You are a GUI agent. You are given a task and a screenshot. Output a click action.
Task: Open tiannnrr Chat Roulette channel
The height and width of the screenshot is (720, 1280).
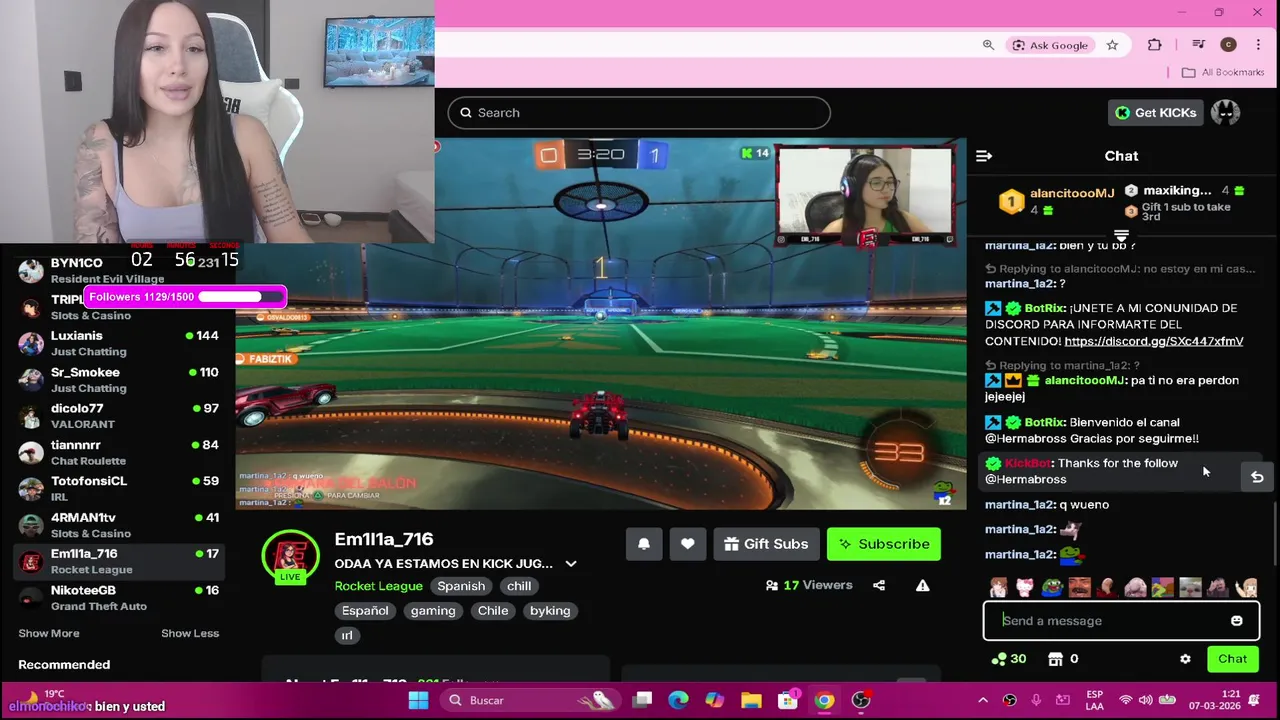click(120, 452)
